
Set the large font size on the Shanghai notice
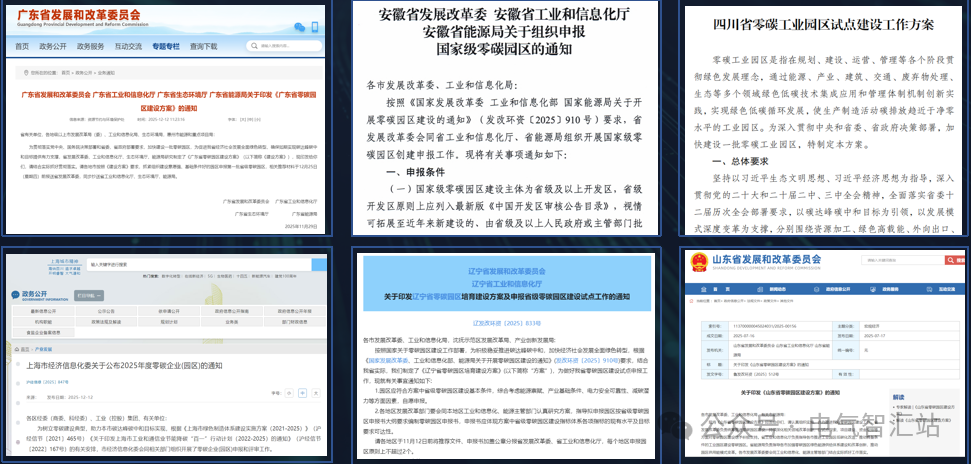pos(316,393)
